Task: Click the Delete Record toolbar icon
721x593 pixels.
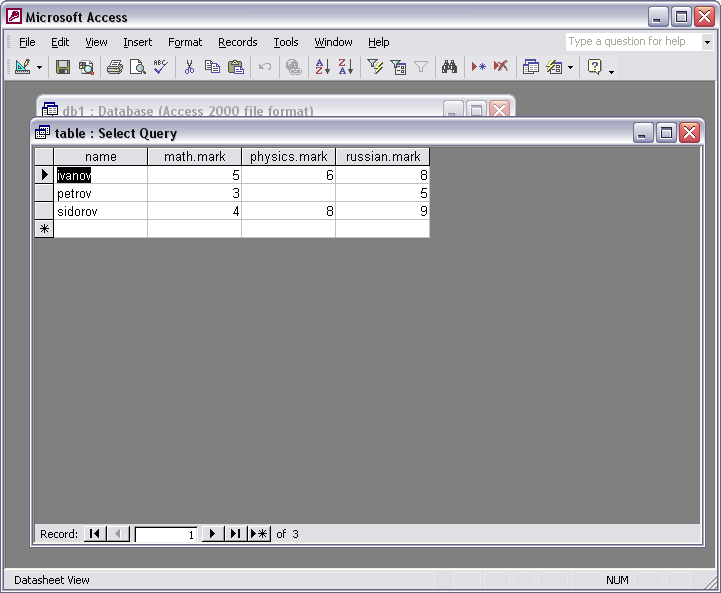Action: pyautogui.click(x=500, y=67)
